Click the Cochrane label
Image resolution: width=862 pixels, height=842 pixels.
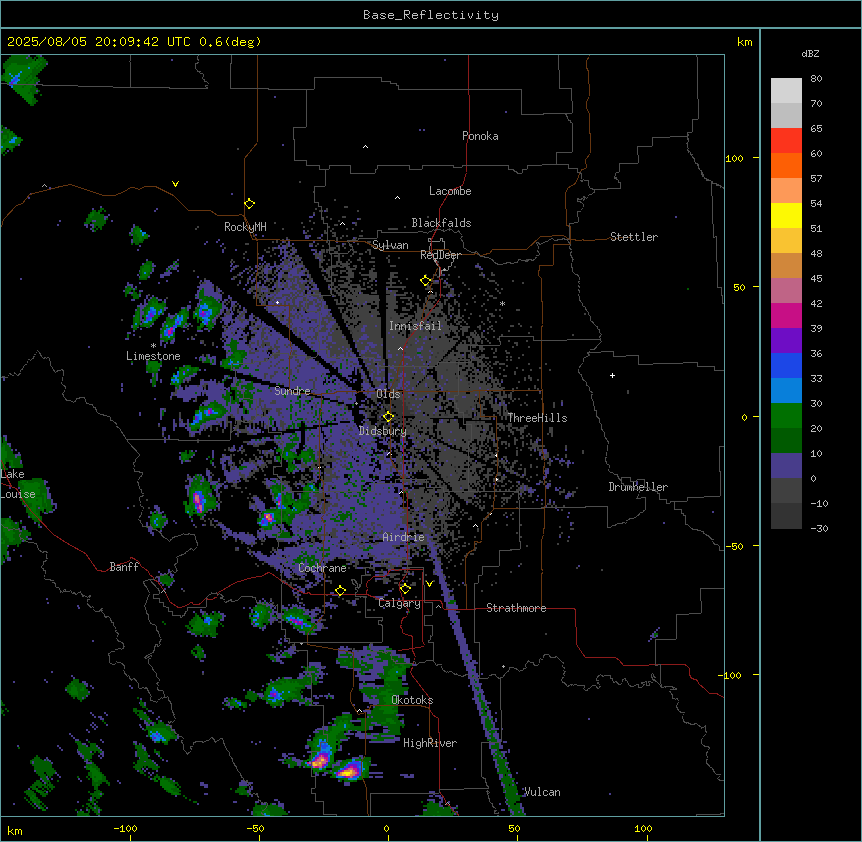click(x=322, y=568)
